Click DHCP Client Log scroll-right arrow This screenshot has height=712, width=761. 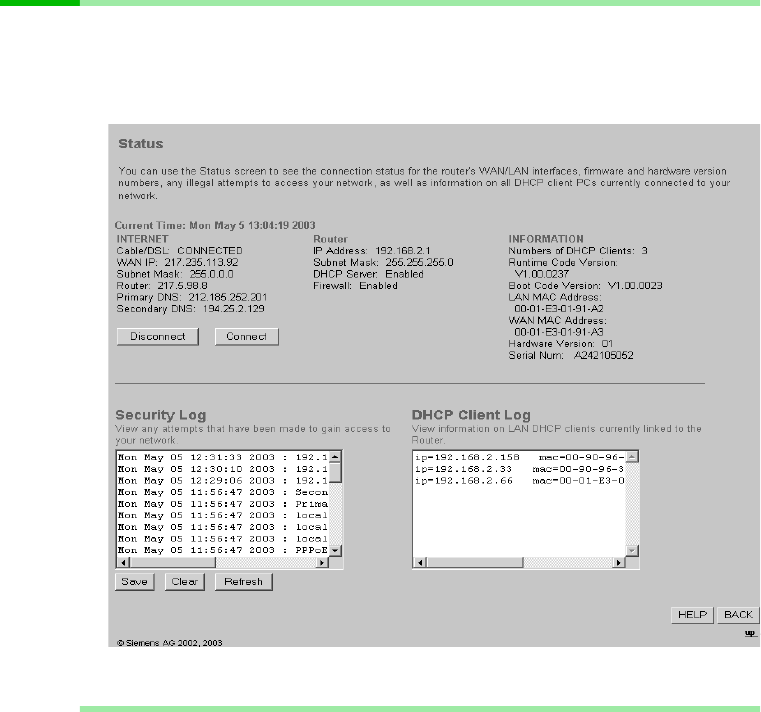[x=619, y=563]
